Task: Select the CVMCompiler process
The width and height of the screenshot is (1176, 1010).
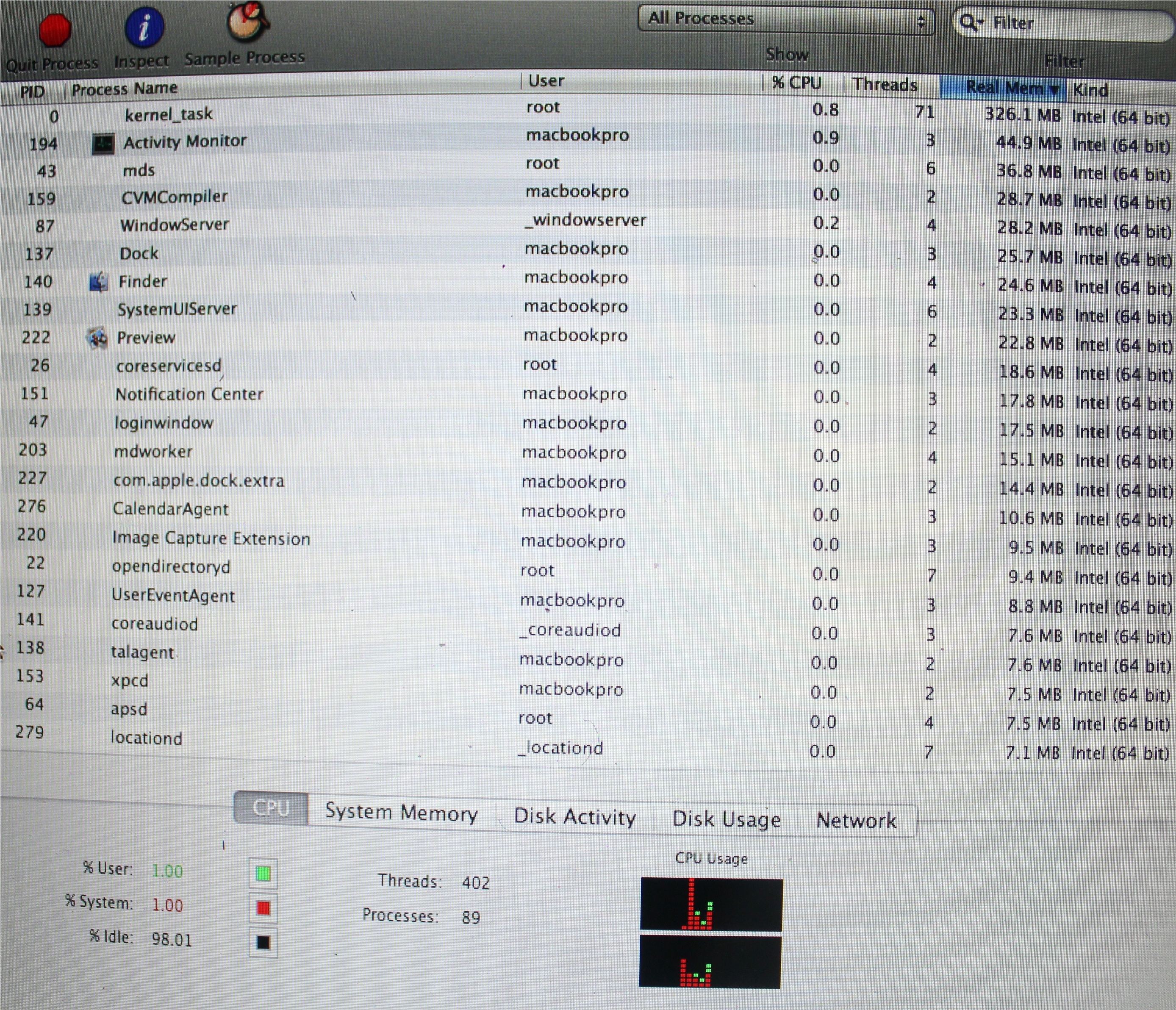Action: tap(174, 197)
